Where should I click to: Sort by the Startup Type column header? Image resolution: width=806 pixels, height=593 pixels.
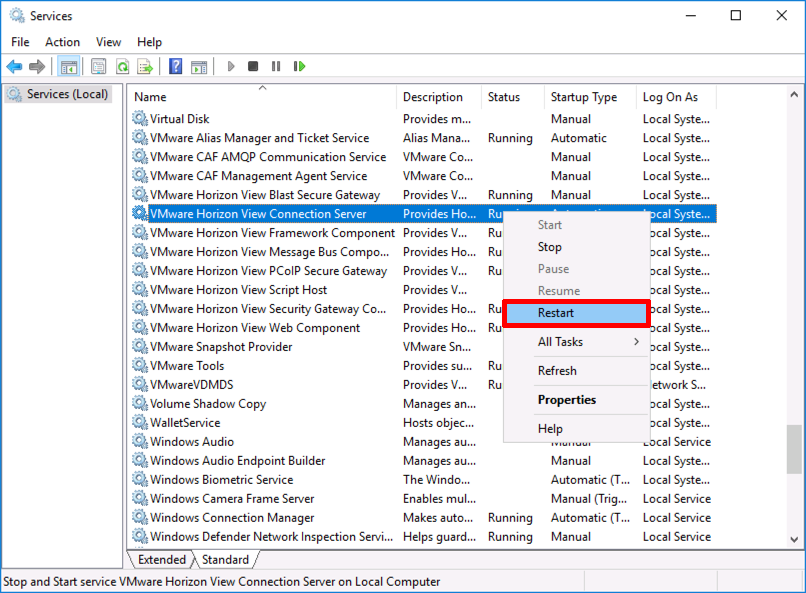pos(590,97)
